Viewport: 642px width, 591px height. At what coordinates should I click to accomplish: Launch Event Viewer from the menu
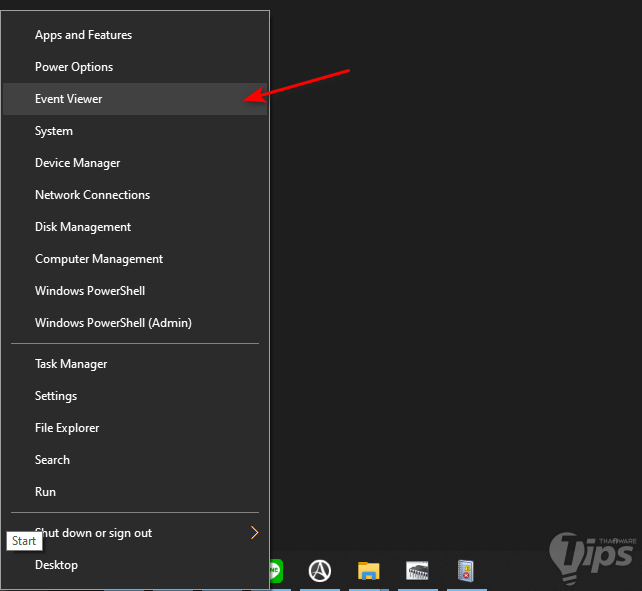tap(135, 99)
